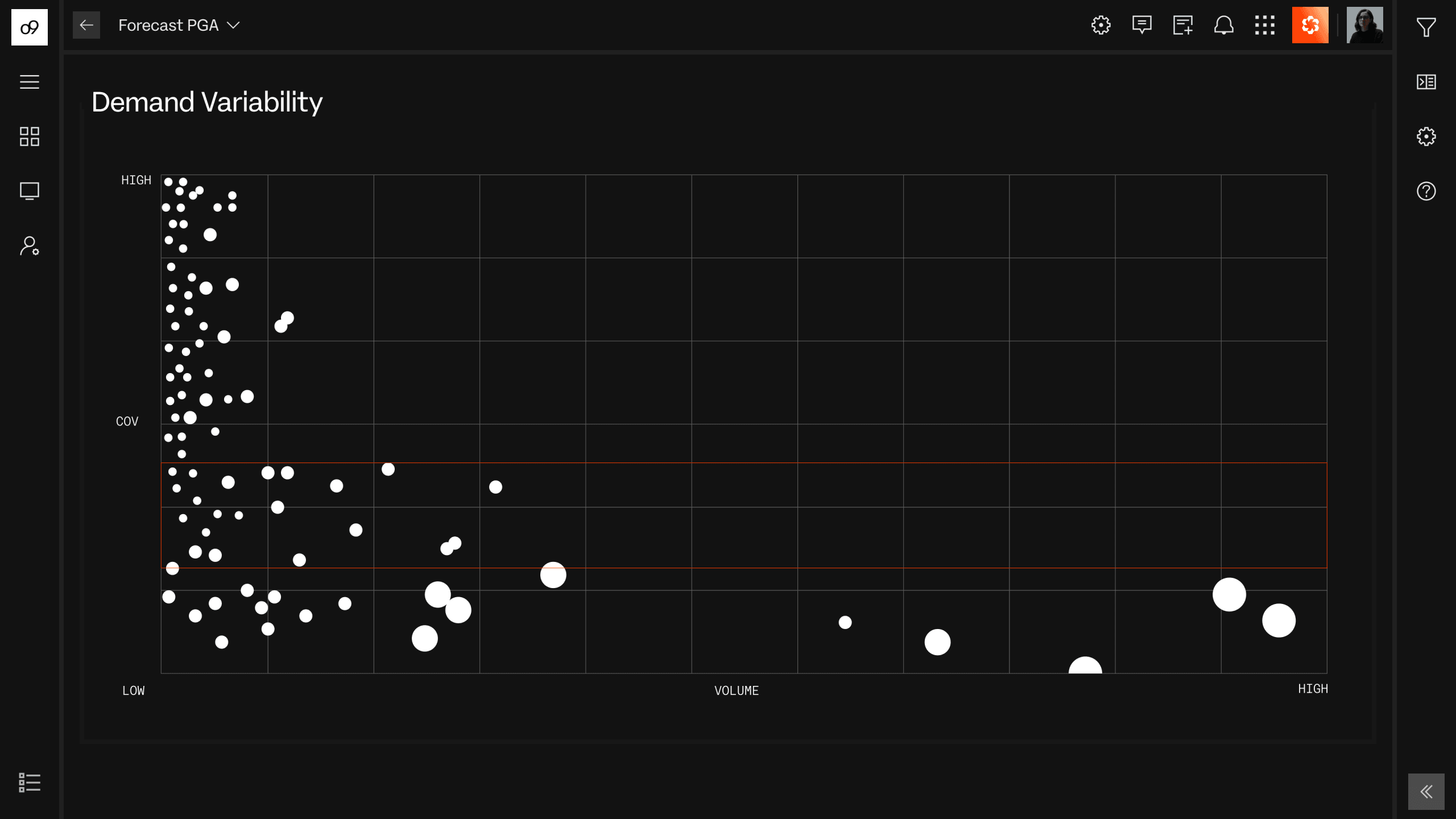Image resolution: width=1456 pixels, height=819 pixels.
Task: Toggle the side panel layout icon
Action: click(x=1426, y=82)
